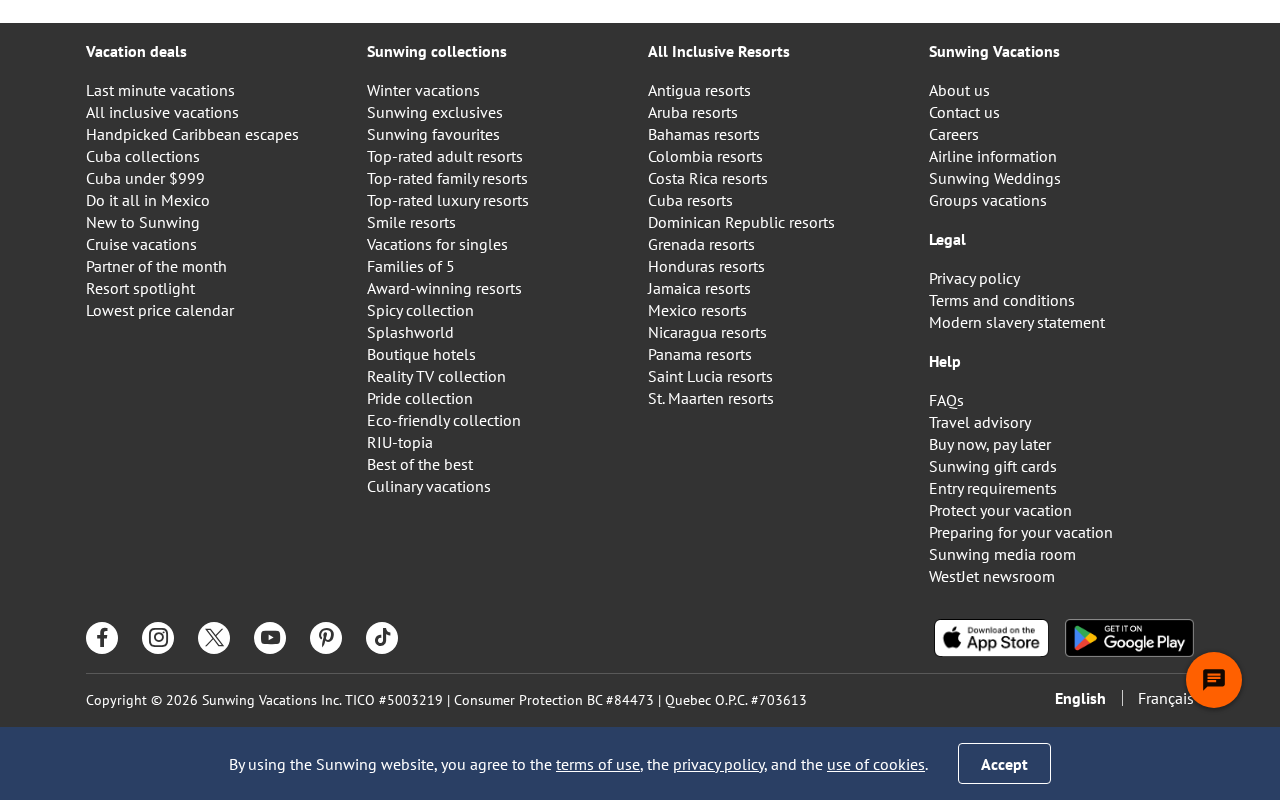This screenshot has width=1280, height=800.
Task: Open the Instagram social icon
Action: coord(158,638)
